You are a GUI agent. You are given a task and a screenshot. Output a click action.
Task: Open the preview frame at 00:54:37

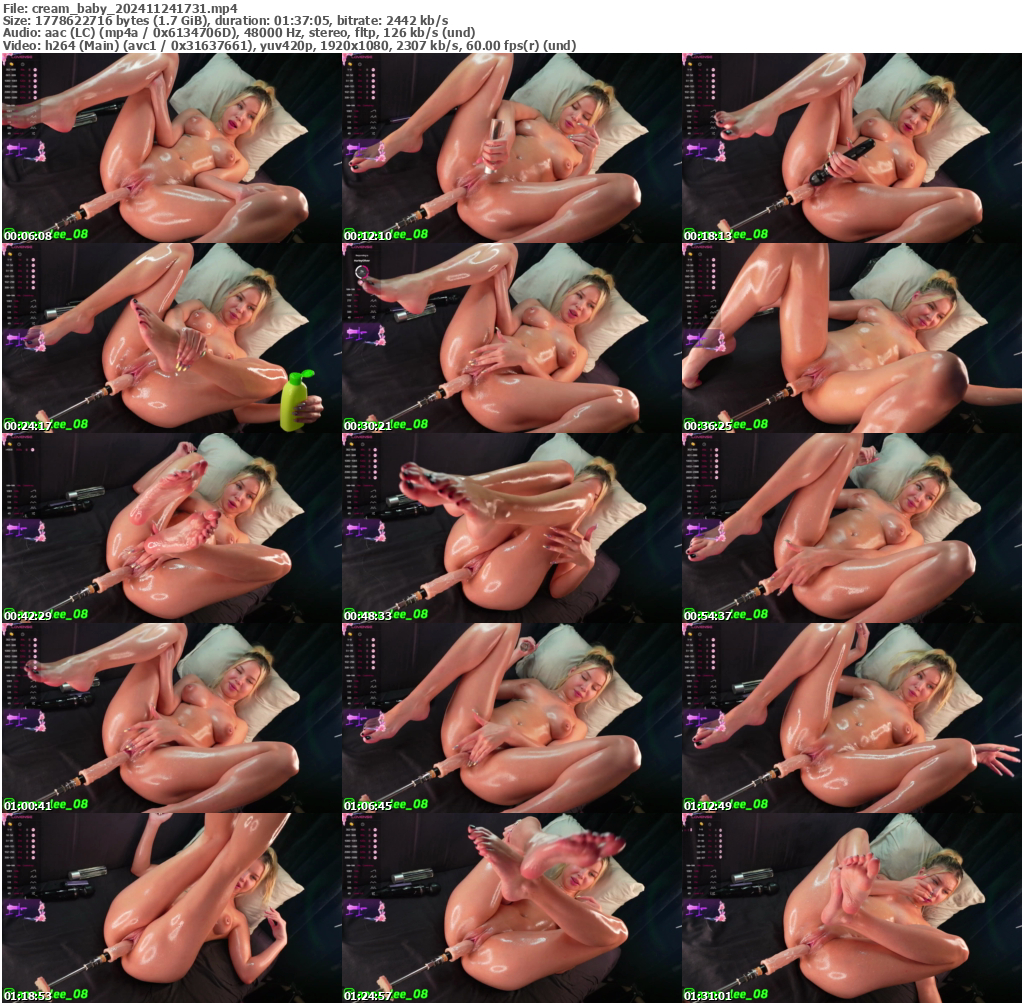pyautogui.click(x=851, y=527)
